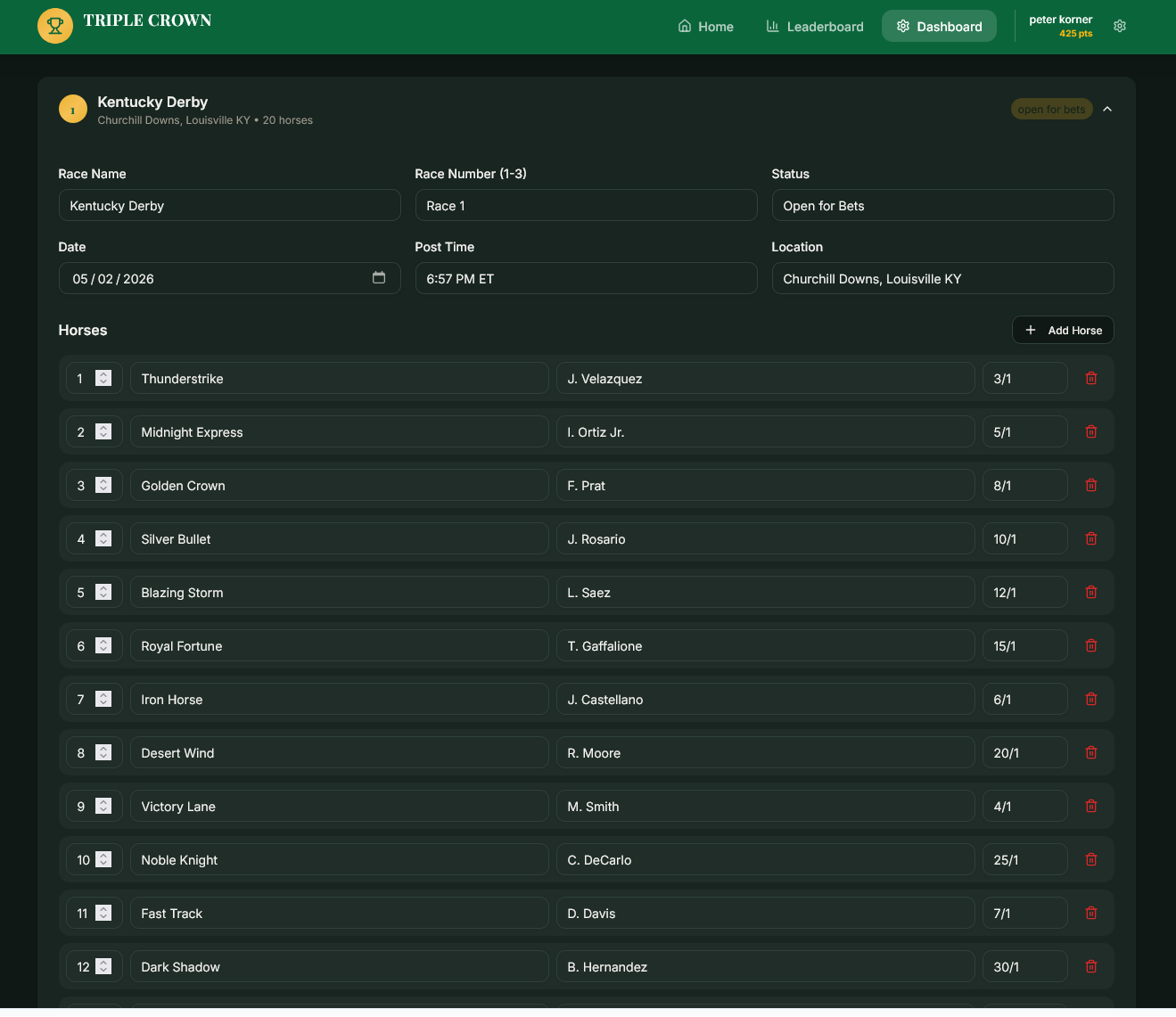
Task: Open the Status dropdown
Action: (942, 205)
